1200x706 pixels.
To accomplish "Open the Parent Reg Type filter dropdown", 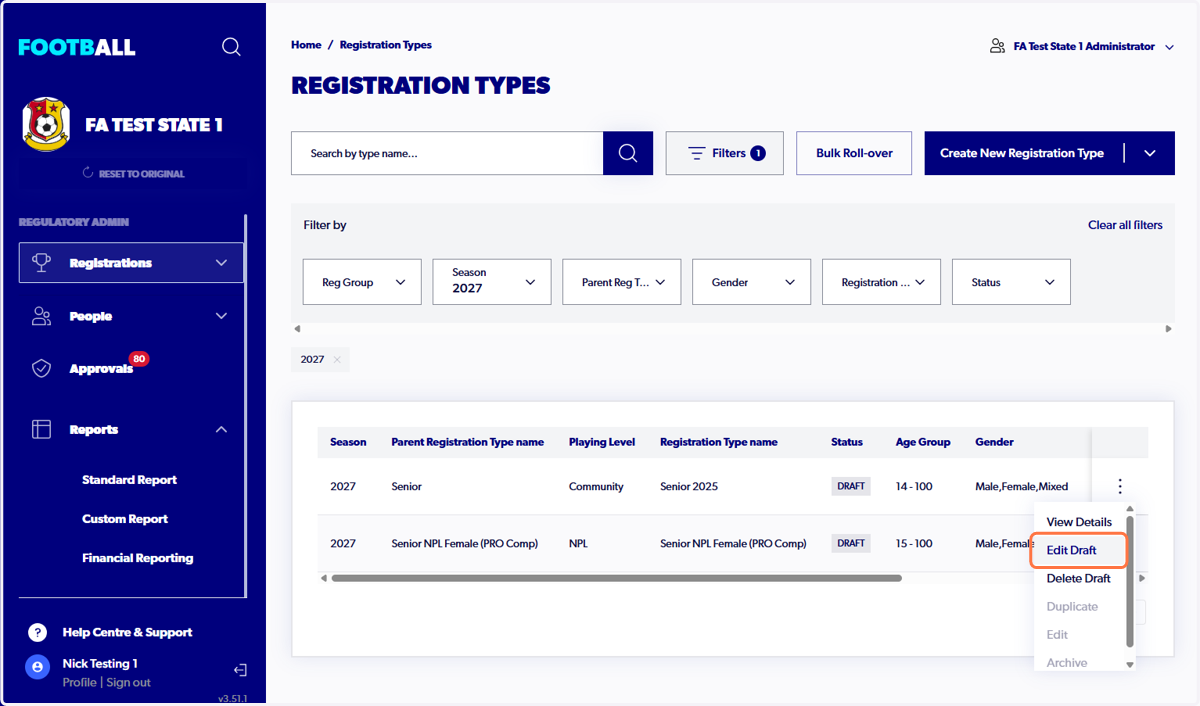I will (622, 282).
